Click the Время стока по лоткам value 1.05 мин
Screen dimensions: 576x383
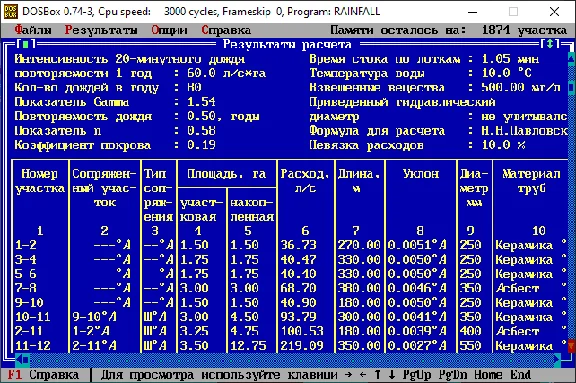tap(510, 59)
